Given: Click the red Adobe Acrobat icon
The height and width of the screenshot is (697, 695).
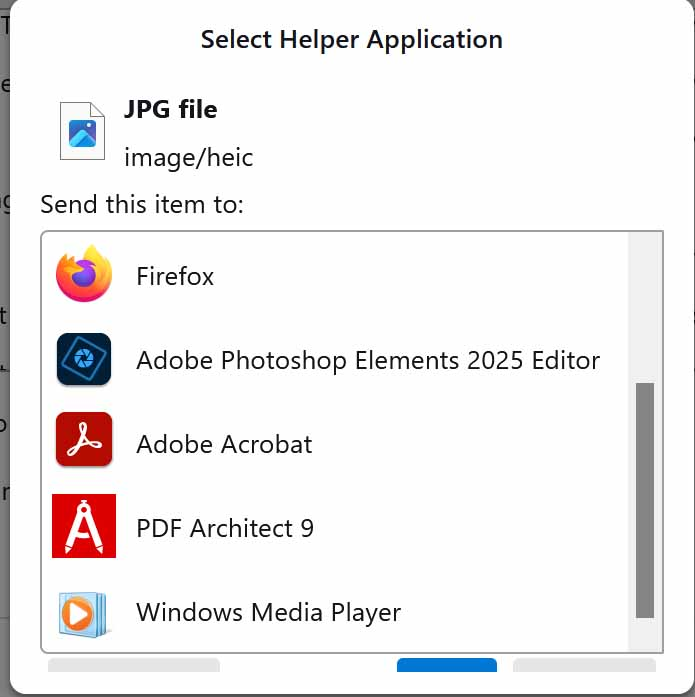Looking at the screenshot, I should (x=84, y=444).
